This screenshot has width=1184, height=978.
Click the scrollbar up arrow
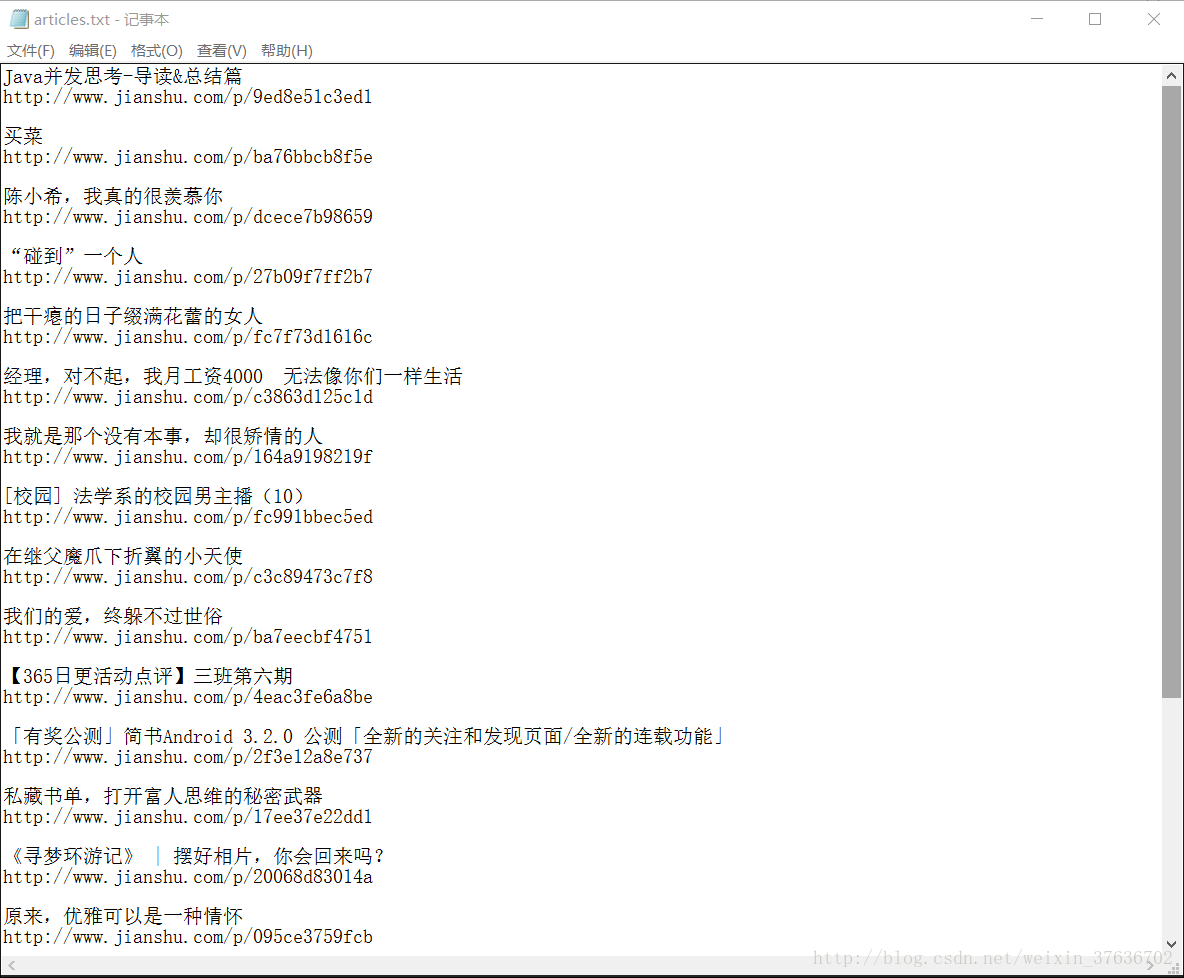[x=1170, y=73]
